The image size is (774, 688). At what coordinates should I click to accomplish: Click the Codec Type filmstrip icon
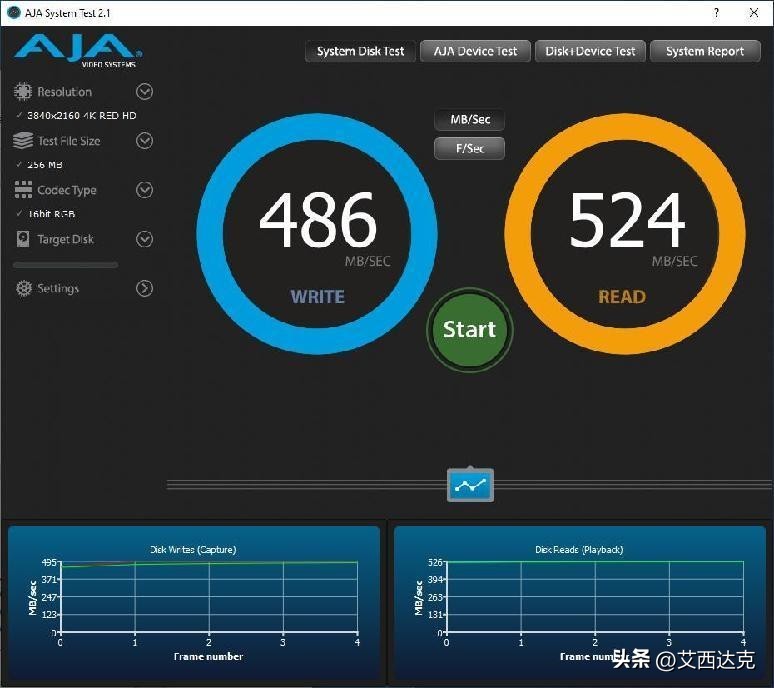click(x=23, y=190)
